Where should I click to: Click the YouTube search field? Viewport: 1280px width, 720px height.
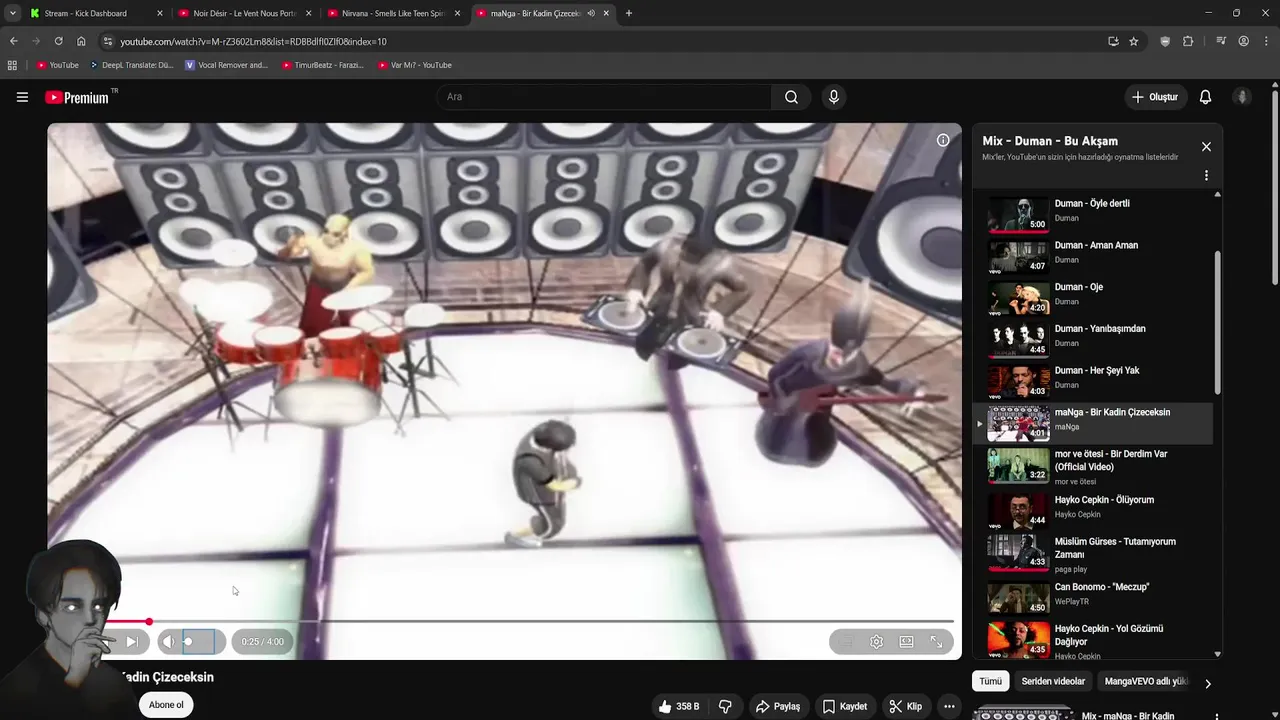[x=603, y=97]
